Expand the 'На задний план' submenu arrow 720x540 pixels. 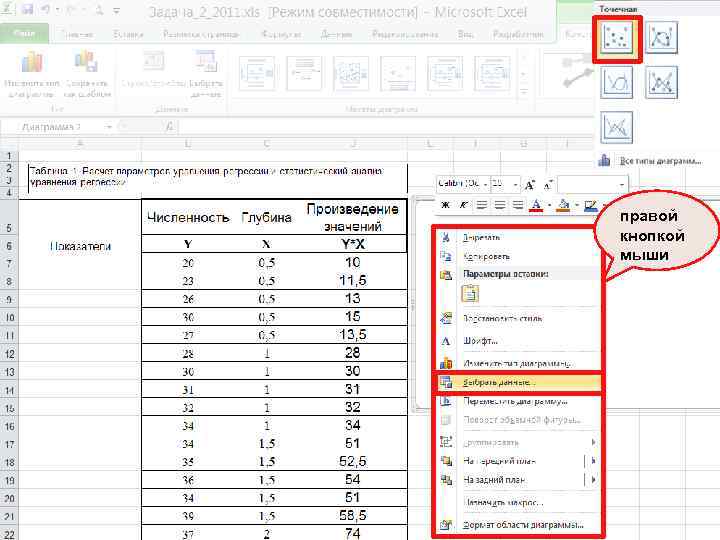tap(593, 480)
